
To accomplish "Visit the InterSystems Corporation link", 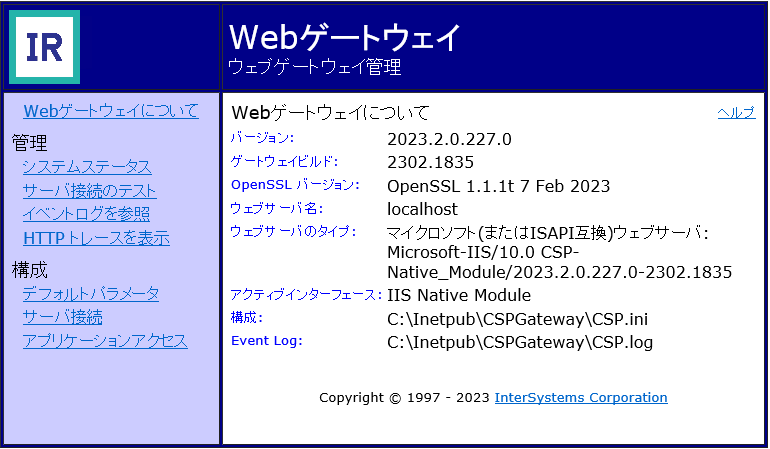I will pyautogui.click(x=580, y=398).
